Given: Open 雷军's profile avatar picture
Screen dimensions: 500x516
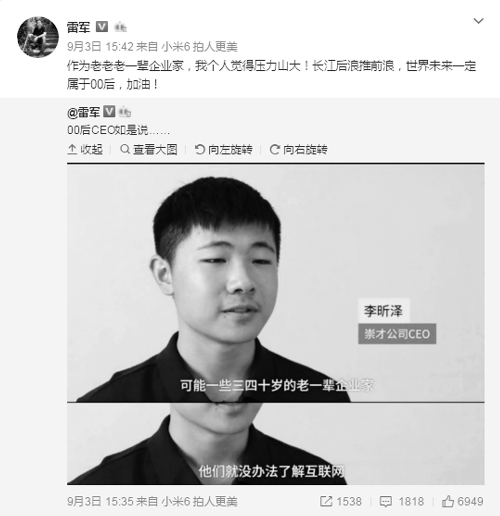Looking at the screenshot, I should pyautogui.click(x=38, y=37).
